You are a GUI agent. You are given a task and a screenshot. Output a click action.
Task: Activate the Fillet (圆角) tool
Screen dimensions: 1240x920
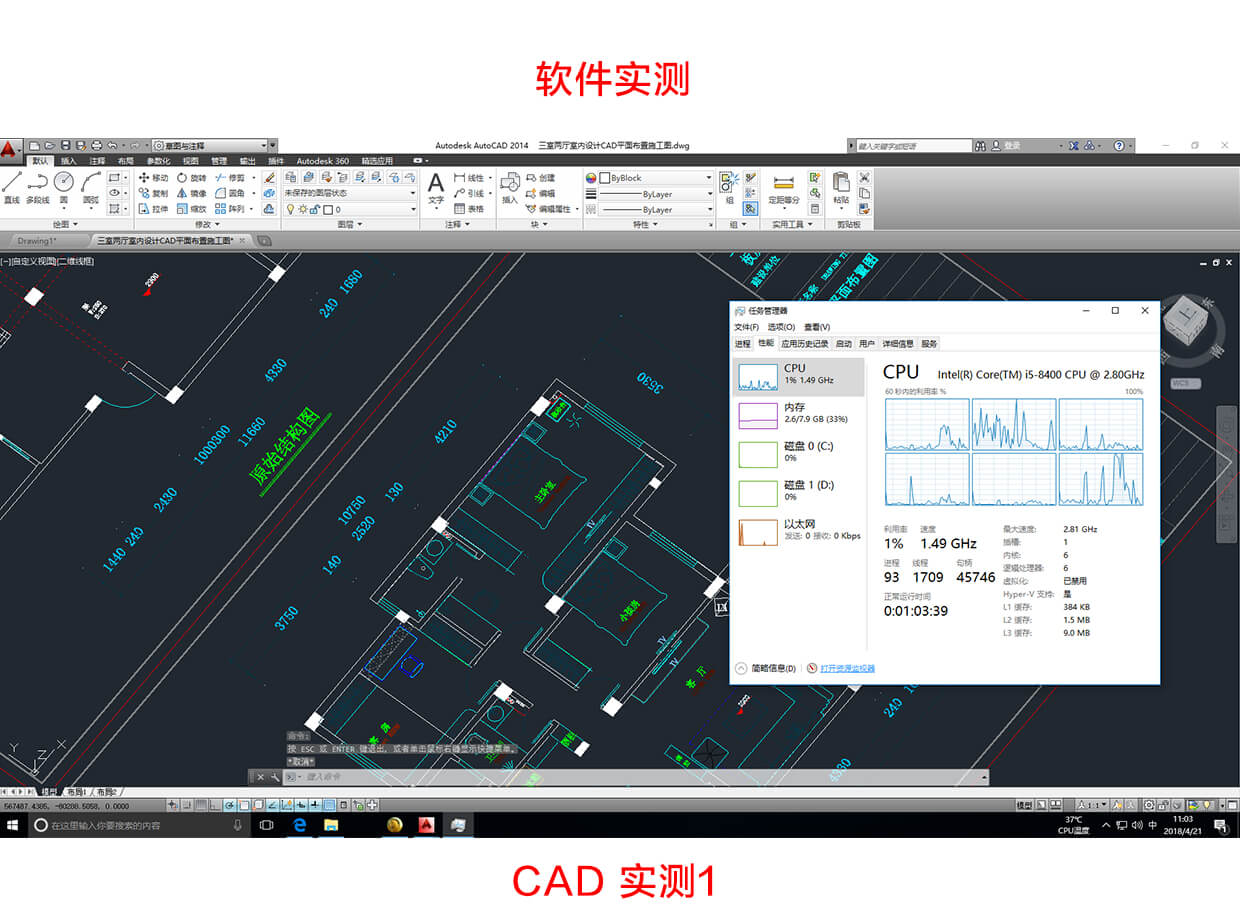[230, 193]
